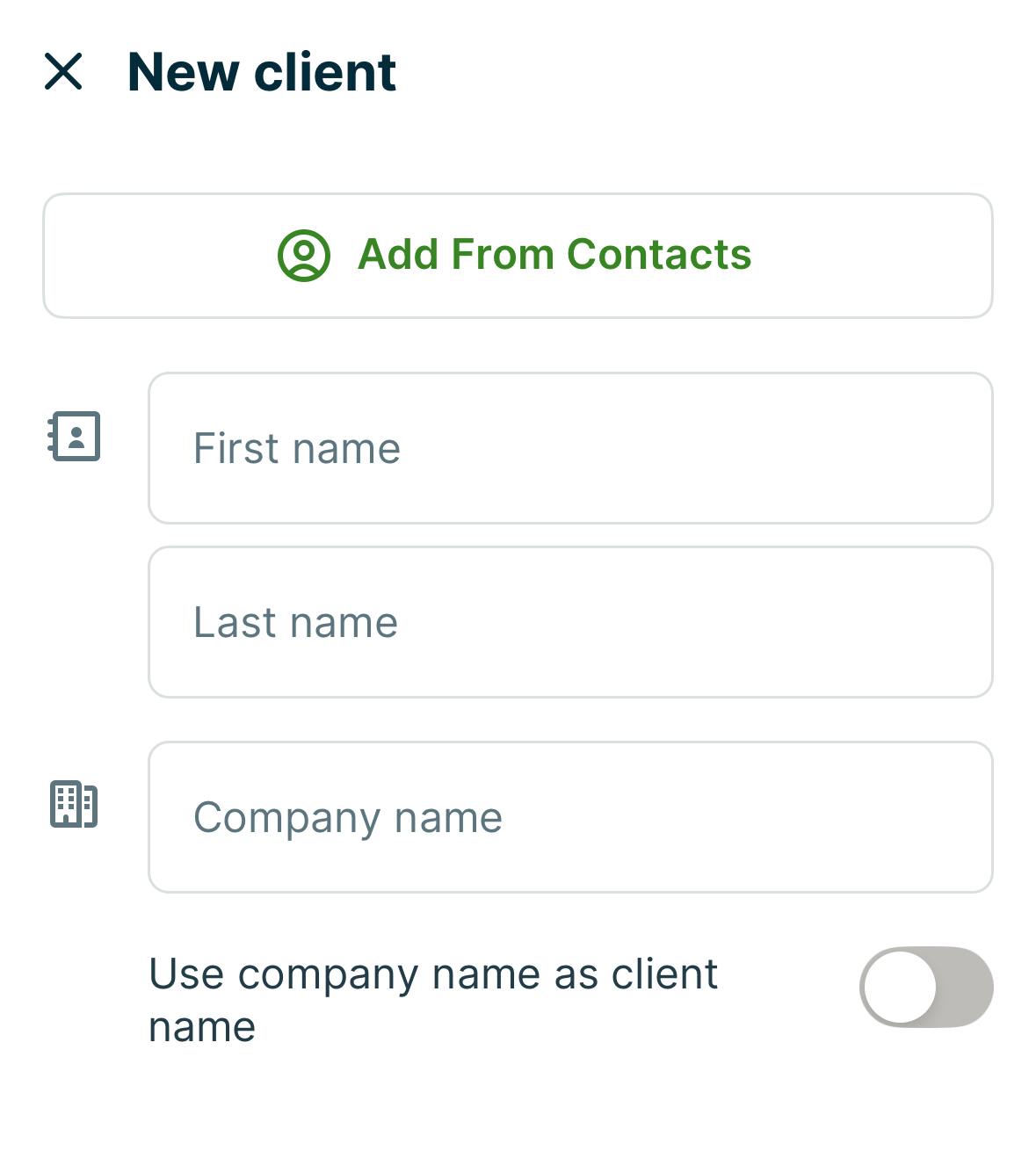Close the New client form

tap(63, 71)
